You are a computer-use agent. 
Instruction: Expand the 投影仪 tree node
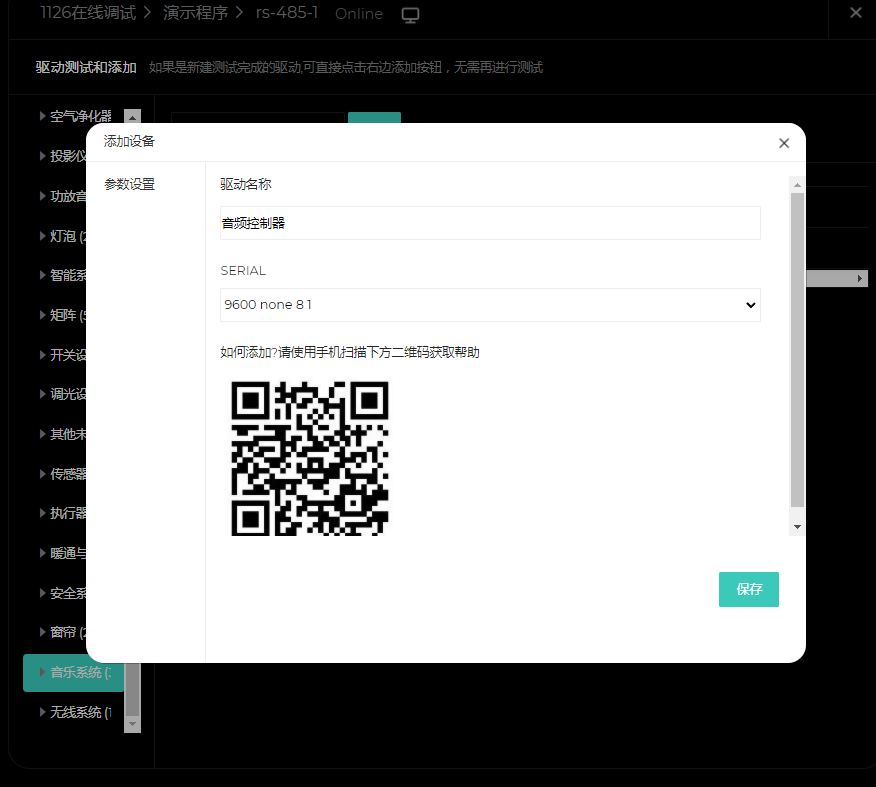coord(42,156)
